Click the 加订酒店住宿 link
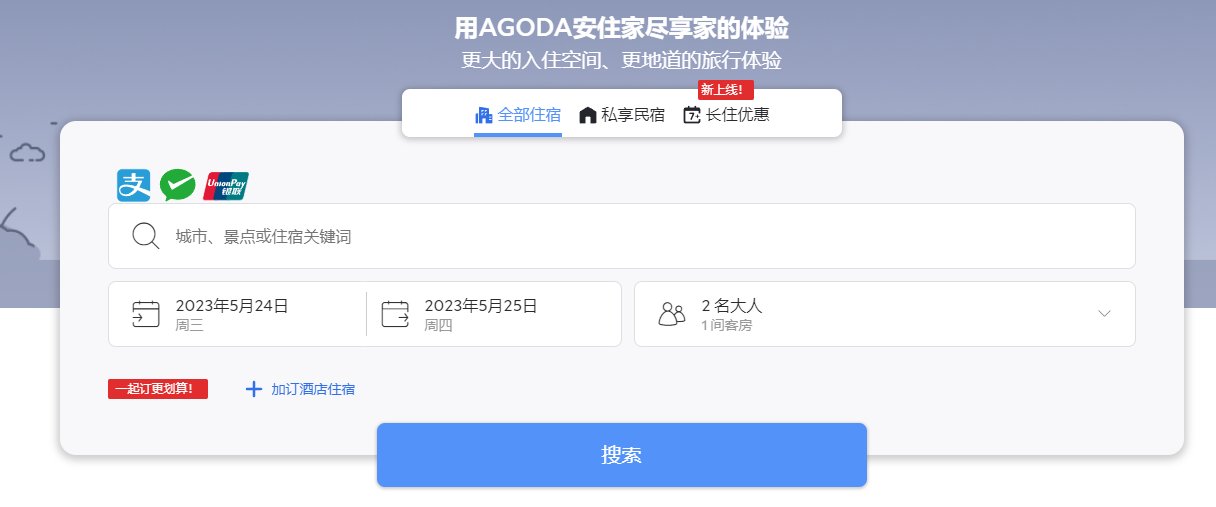This screenshot has width=1216, height=507. [x=313, y=389]
